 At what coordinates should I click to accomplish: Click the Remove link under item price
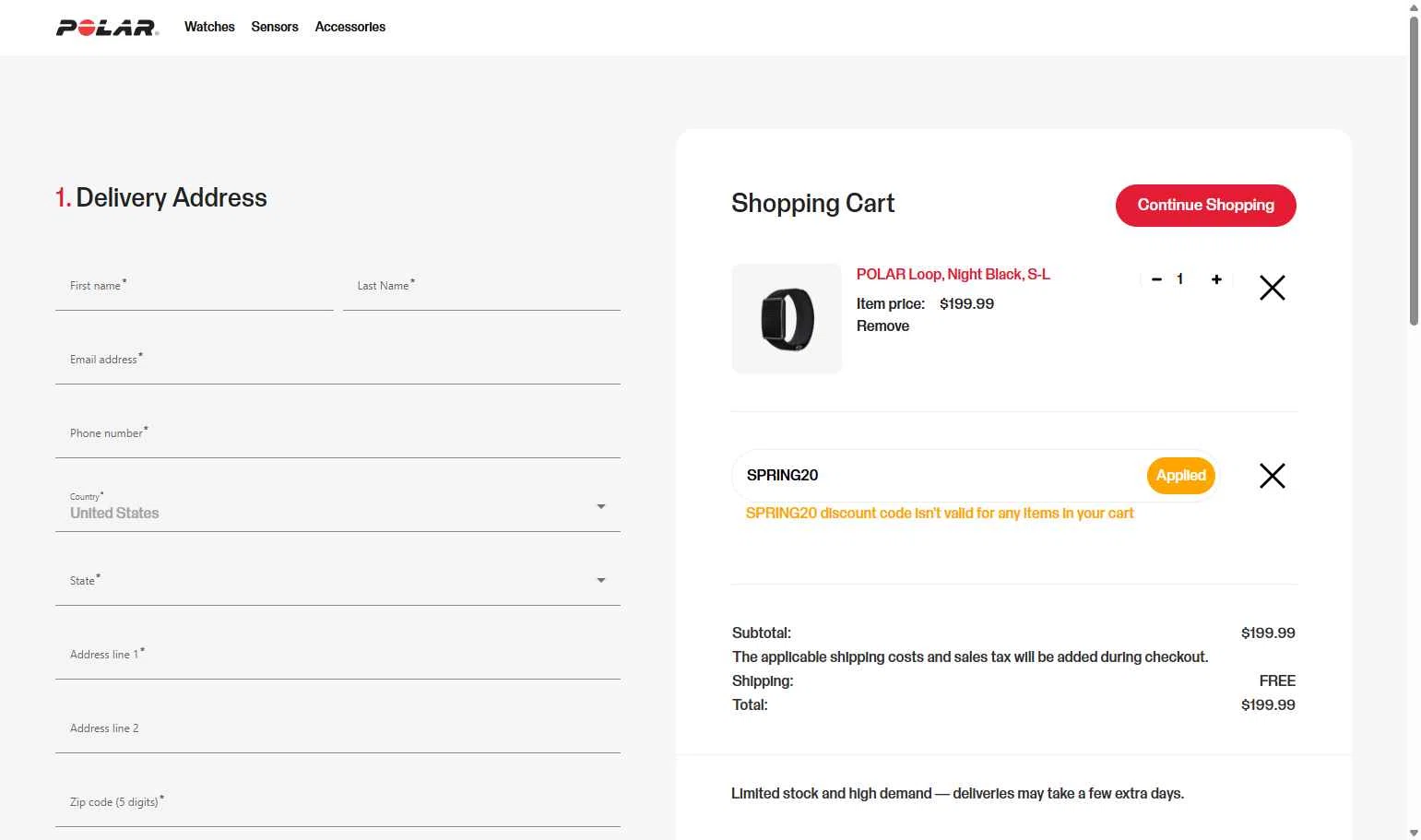point(882,326)
